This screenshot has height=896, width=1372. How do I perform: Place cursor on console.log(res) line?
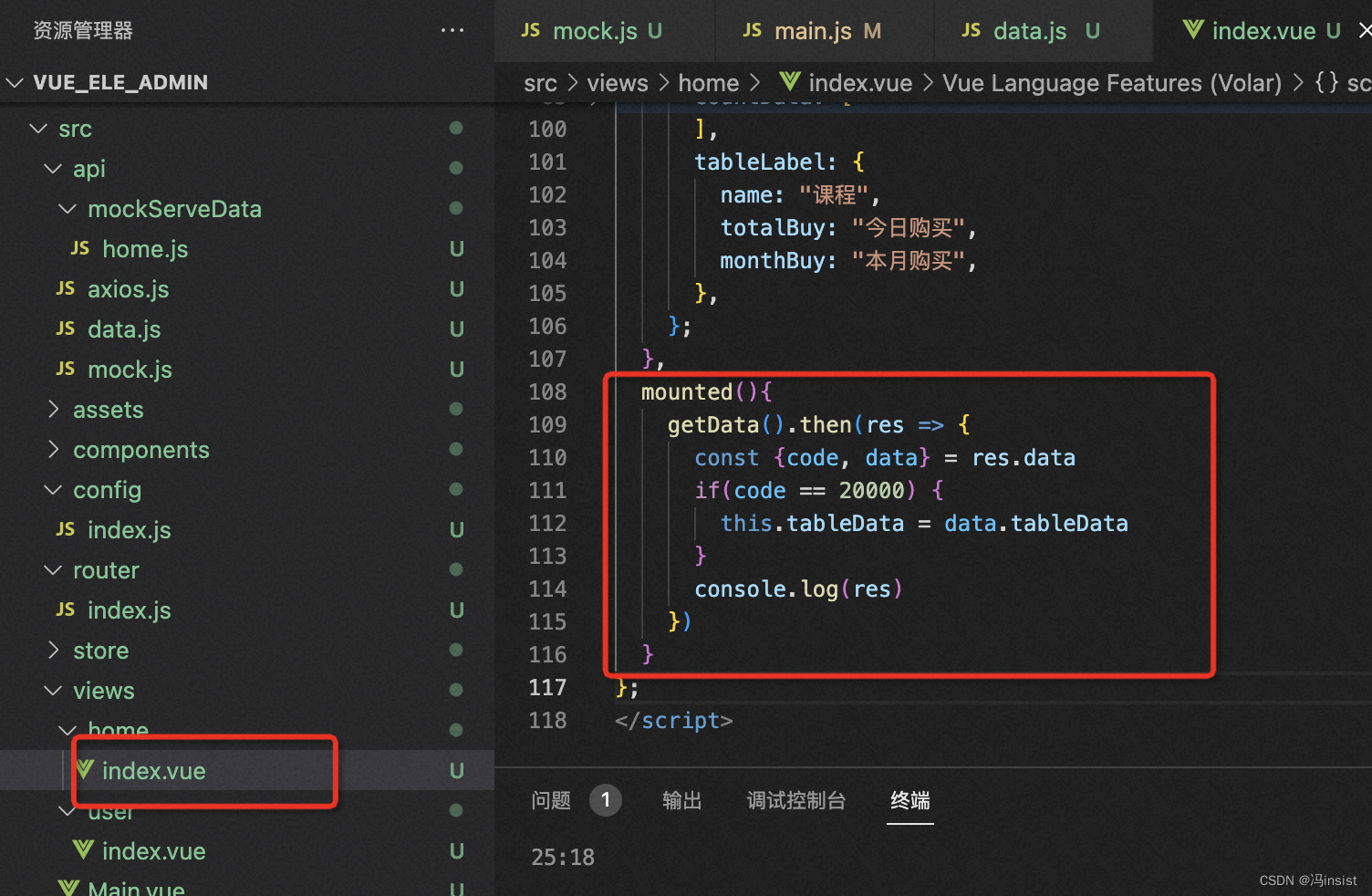[798, 589]
